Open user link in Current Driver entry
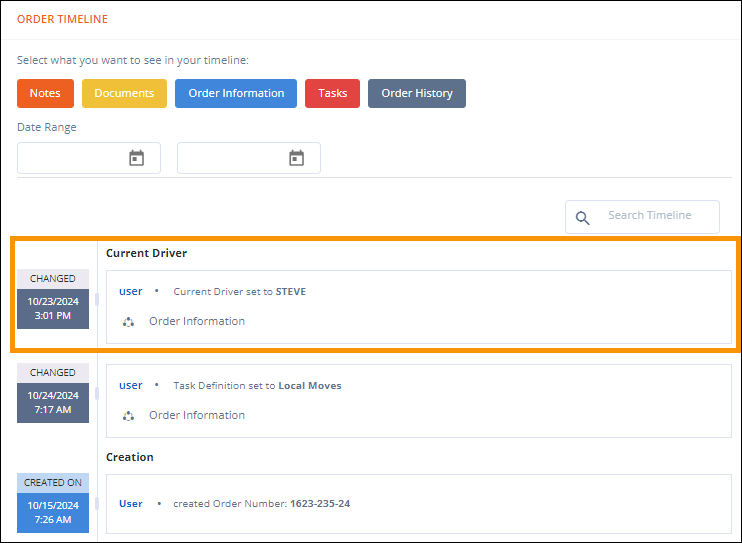 pos(131,292)
